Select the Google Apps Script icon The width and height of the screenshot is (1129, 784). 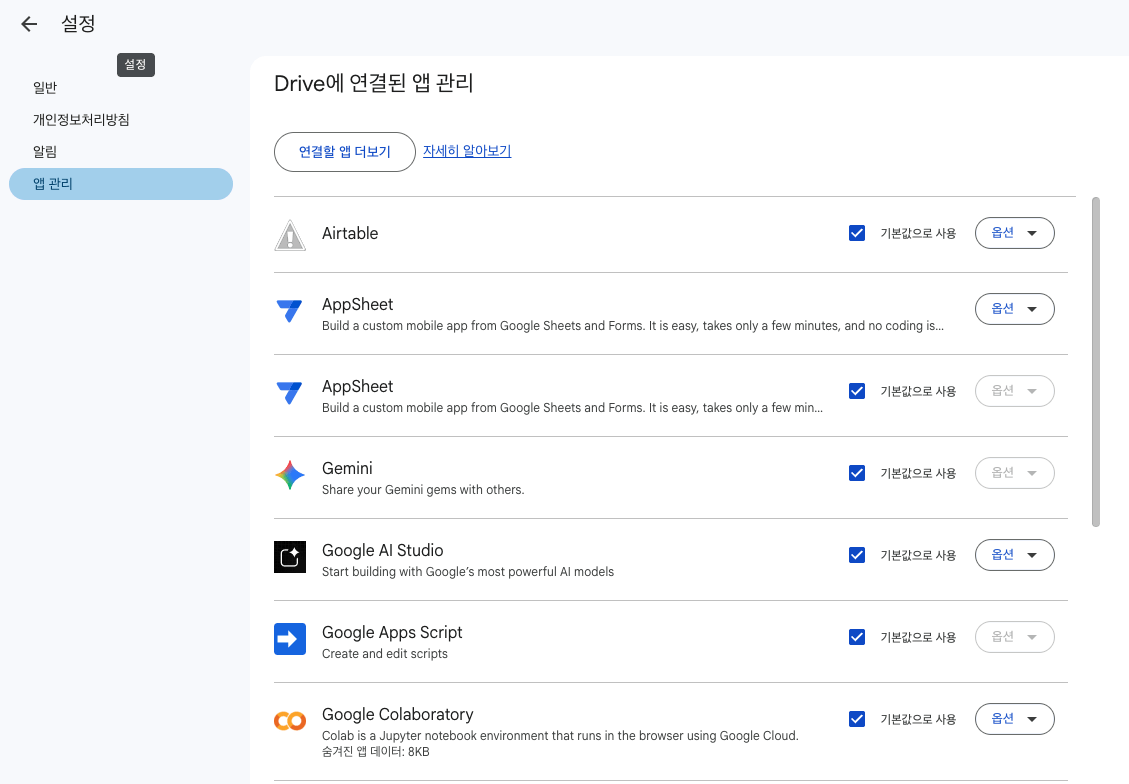point(289,639)
